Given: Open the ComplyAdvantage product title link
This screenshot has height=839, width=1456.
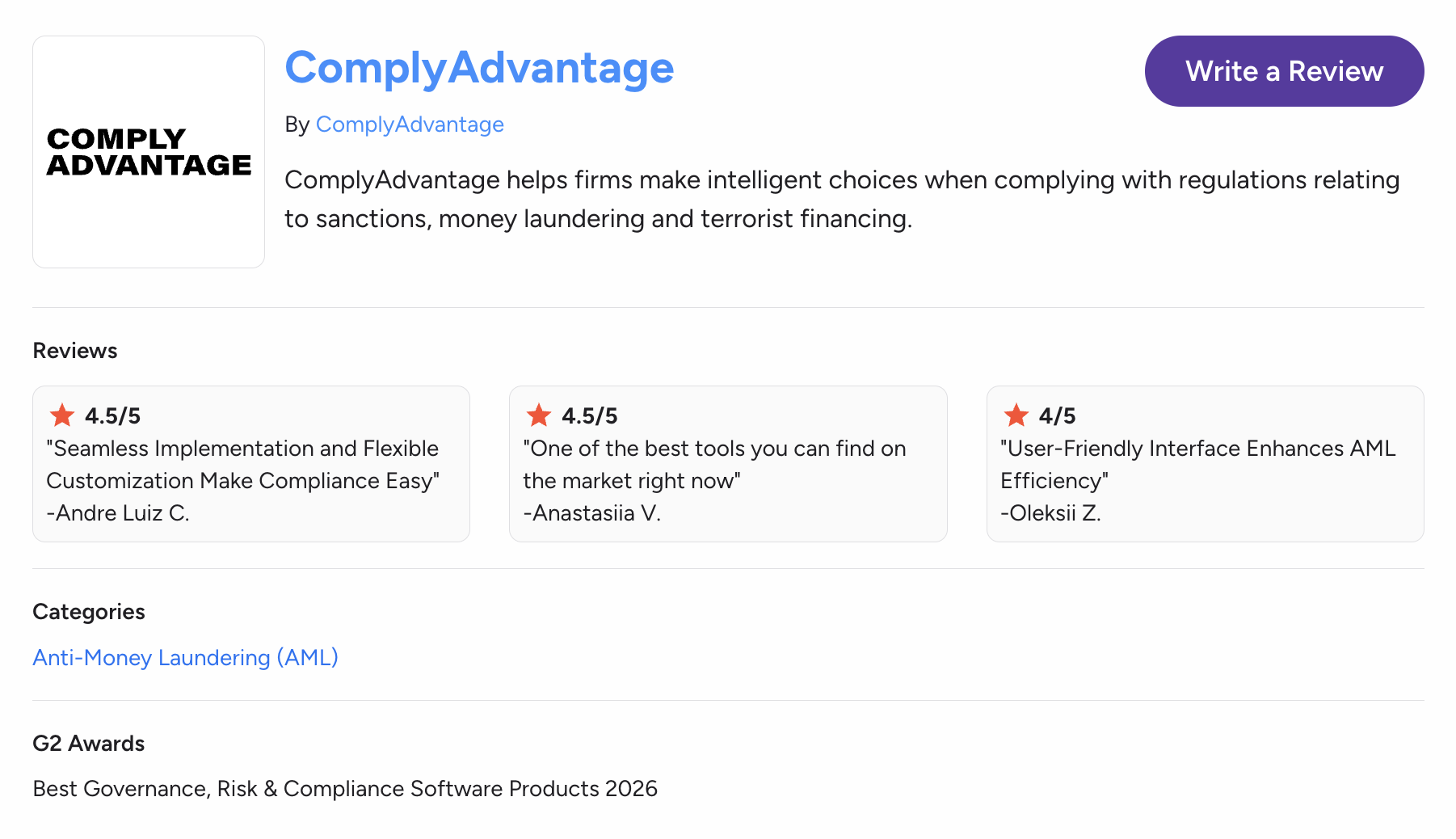Looking at the screenshot, I should pos(479,68).
